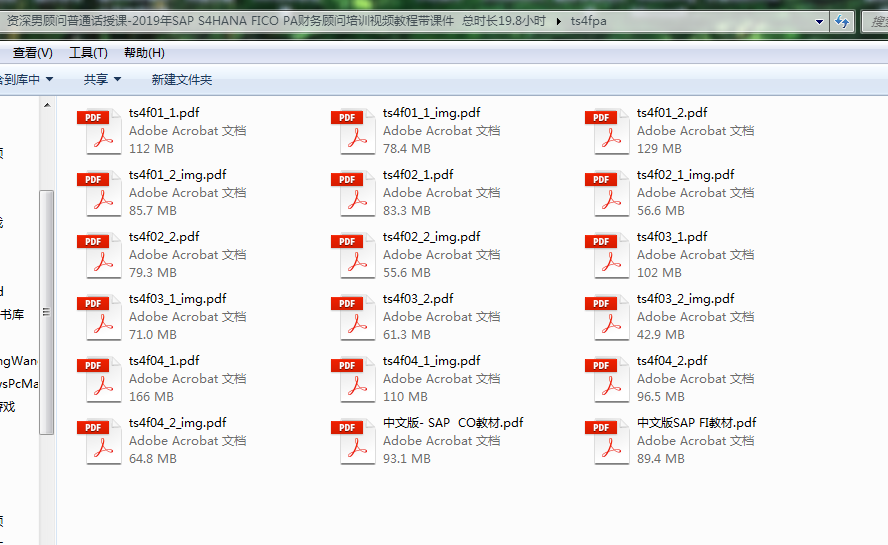Click the ts4fpa breadcrumb in address bar

click(x=588, y=21)
